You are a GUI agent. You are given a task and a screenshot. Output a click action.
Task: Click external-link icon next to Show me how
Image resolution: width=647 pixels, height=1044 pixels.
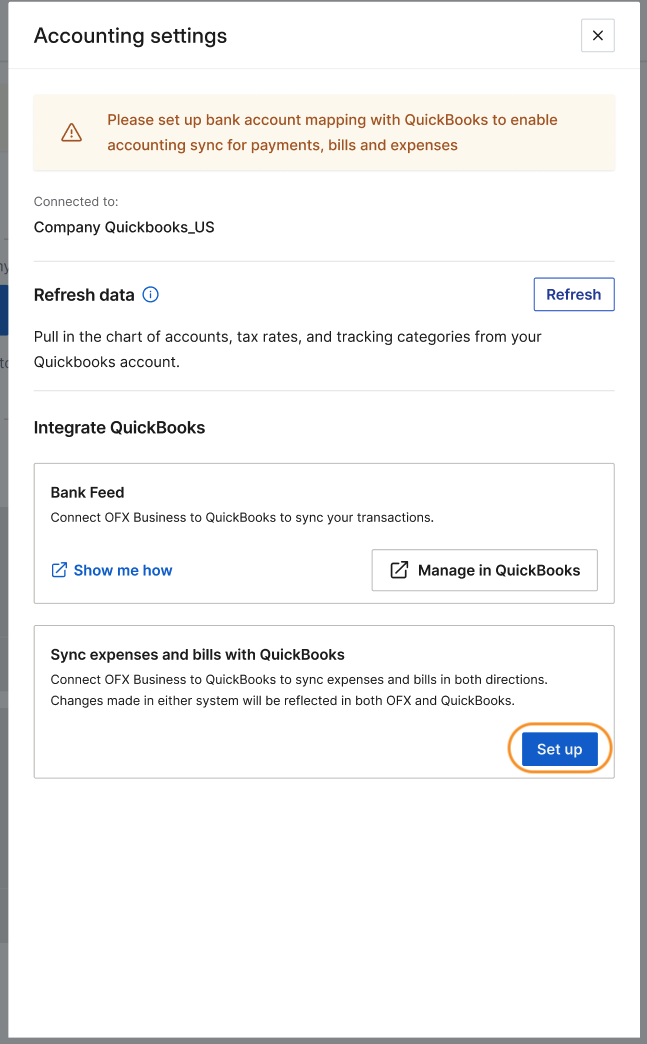tap(59, 570)
